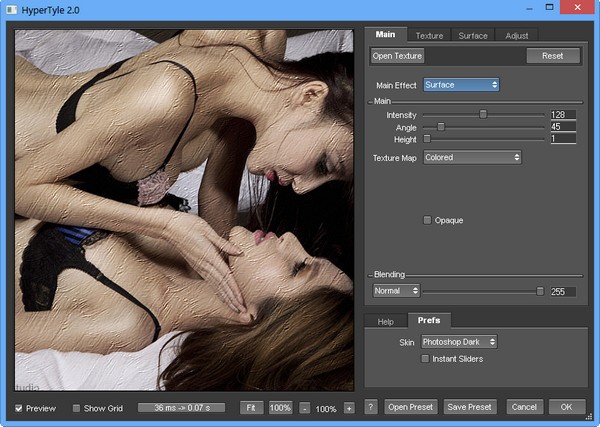Toggle the Preview checkbox

coord(19,408)
